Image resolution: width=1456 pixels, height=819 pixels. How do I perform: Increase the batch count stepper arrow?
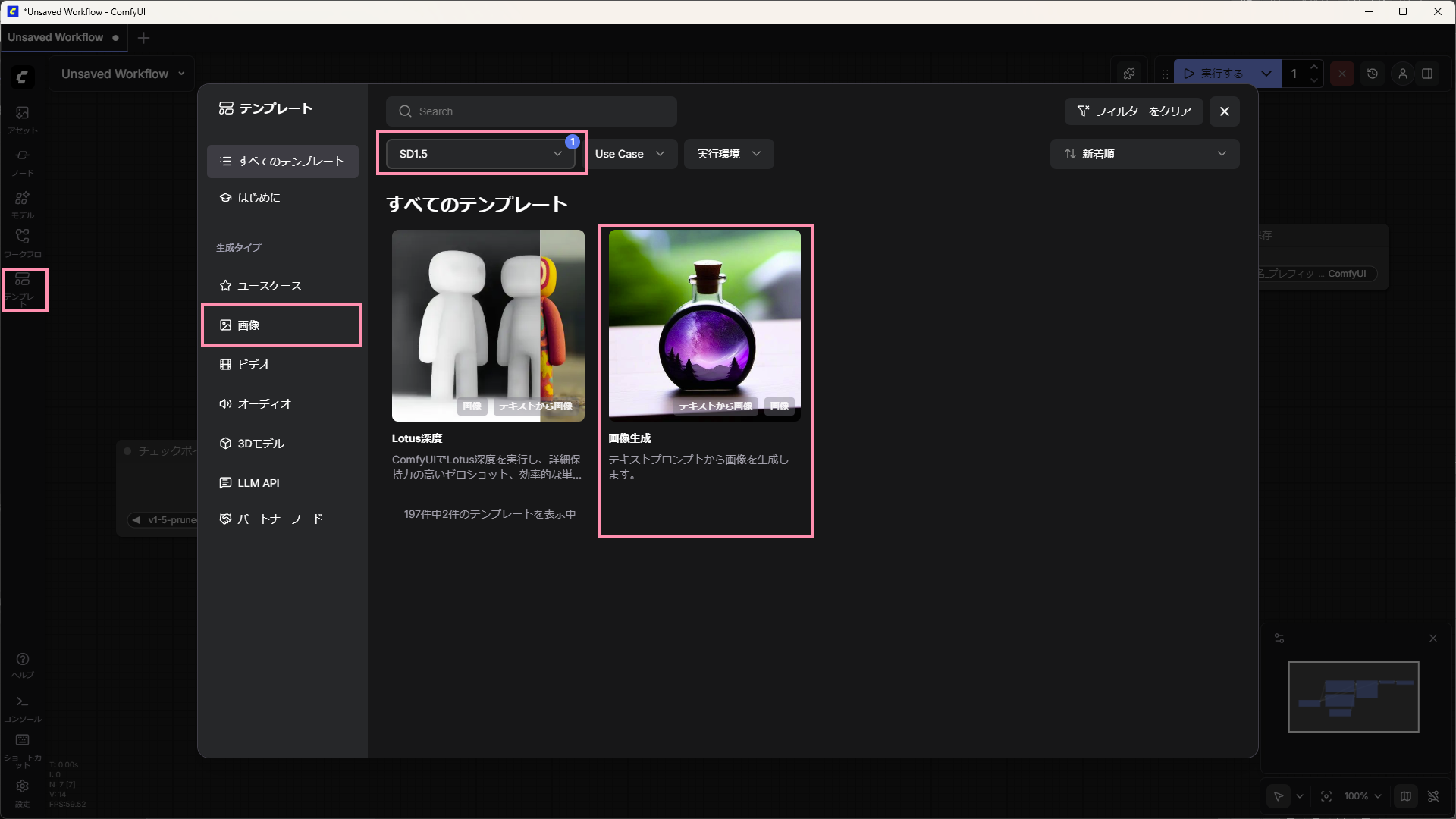pos(1314,67)
